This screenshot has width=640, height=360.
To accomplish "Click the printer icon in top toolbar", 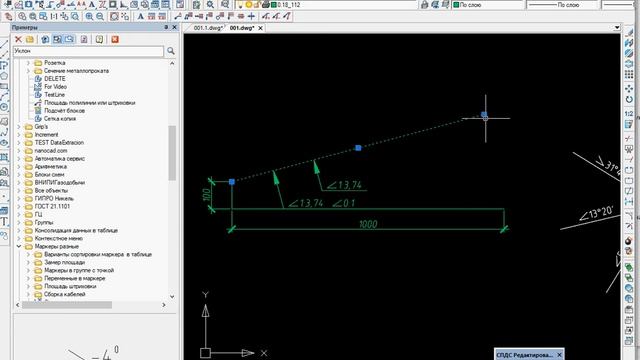I will (265, 5).
